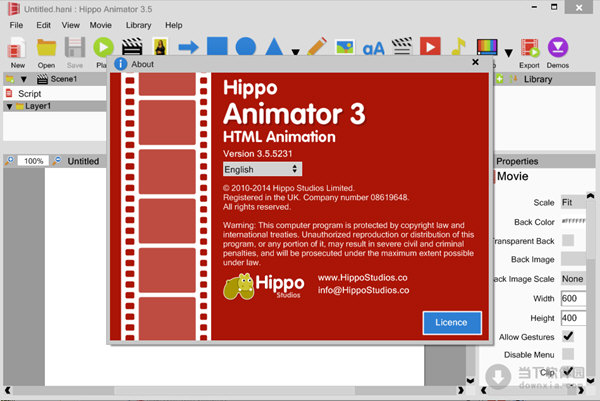Click the insert image picture icon
This screenshot has width=600, height=401.
pos(345,47)
